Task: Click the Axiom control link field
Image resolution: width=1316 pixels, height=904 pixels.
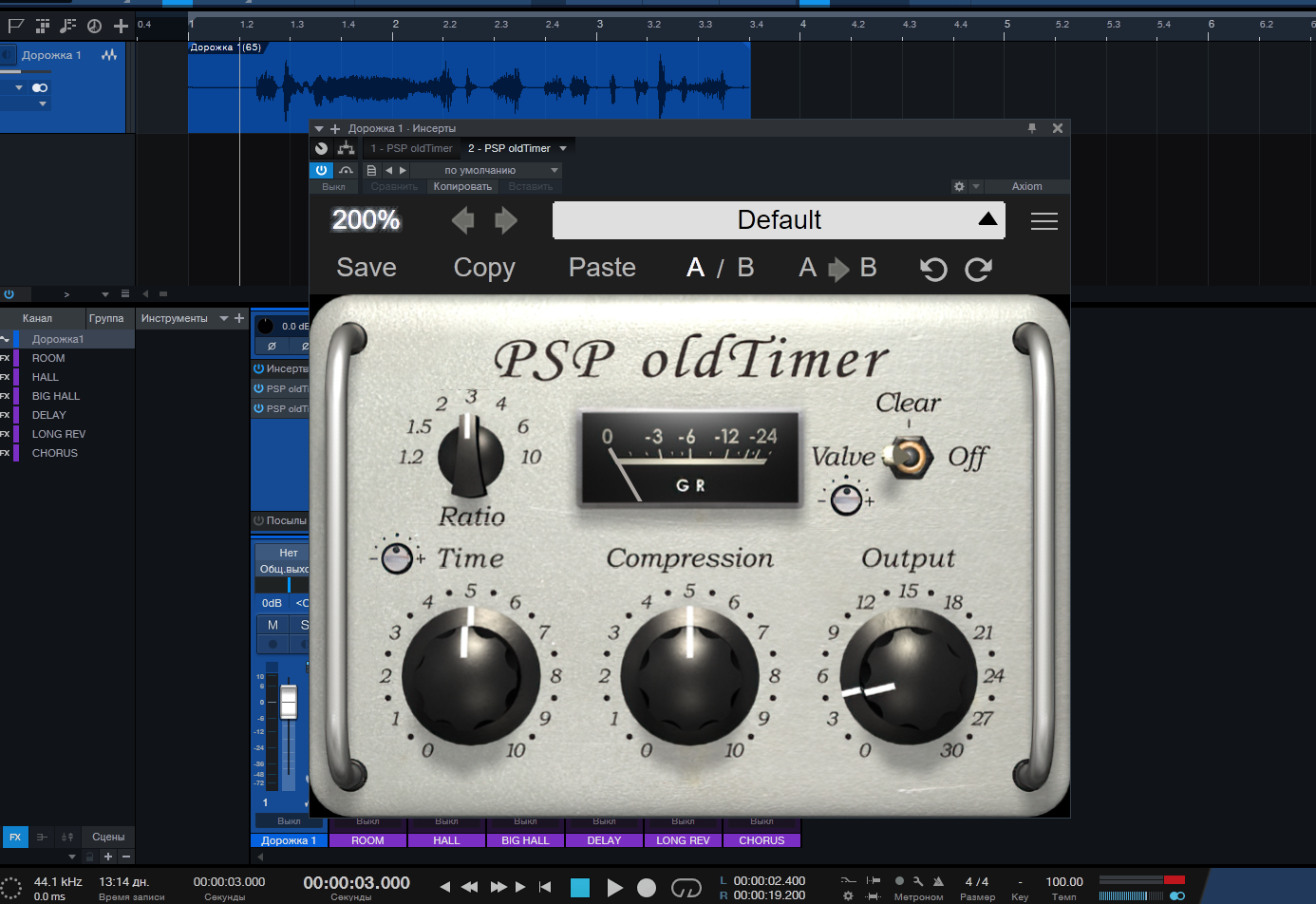Action: click(x=1026, y=186)
